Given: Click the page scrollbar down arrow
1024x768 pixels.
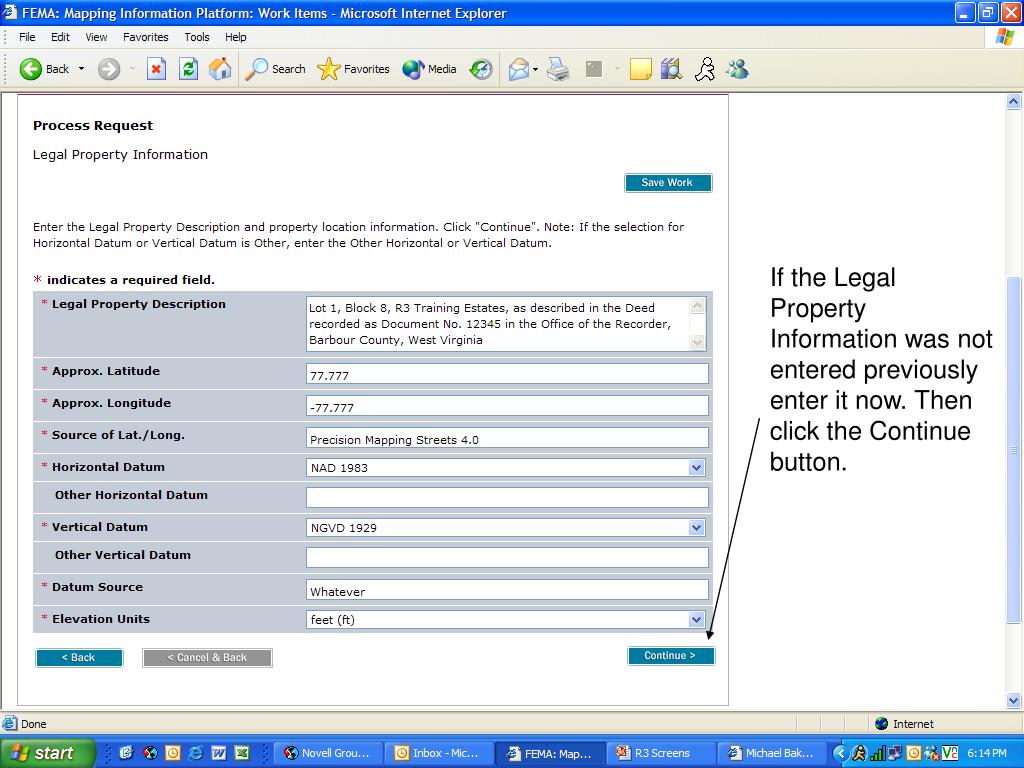Looking at the screenshot, I should point(1014,701).
